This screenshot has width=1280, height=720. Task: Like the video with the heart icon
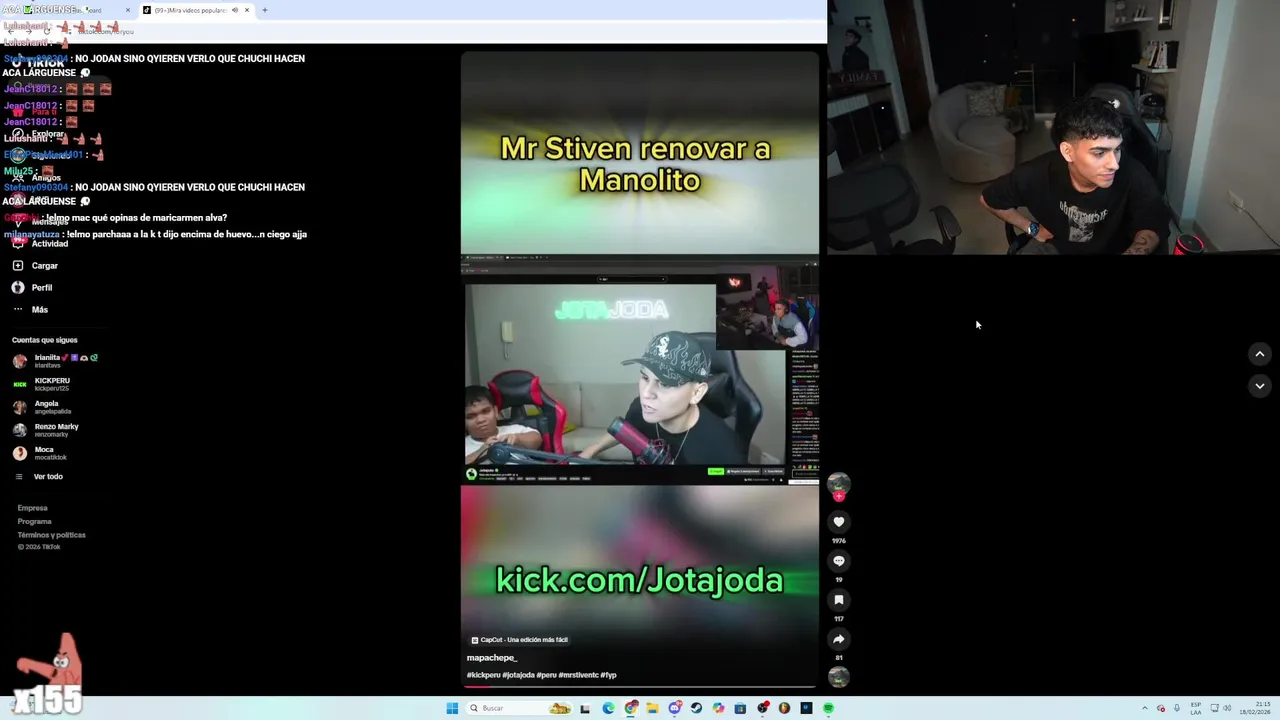point(838,522)
